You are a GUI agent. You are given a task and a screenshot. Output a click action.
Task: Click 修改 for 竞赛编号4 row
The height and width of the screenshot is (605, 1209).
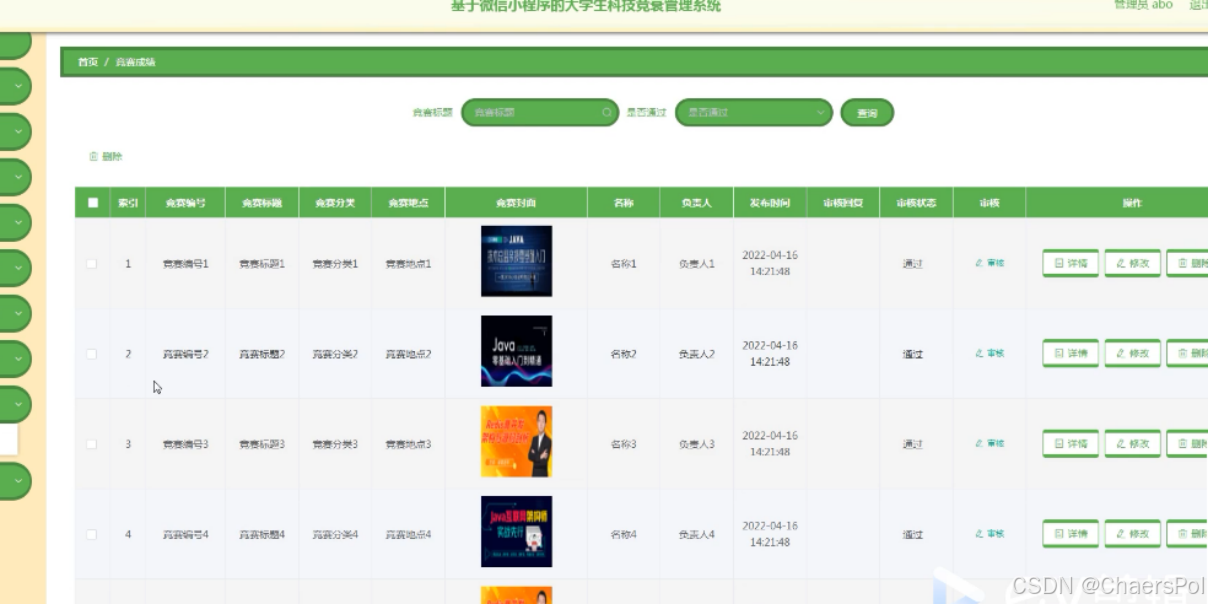[x=1132, y=534]
